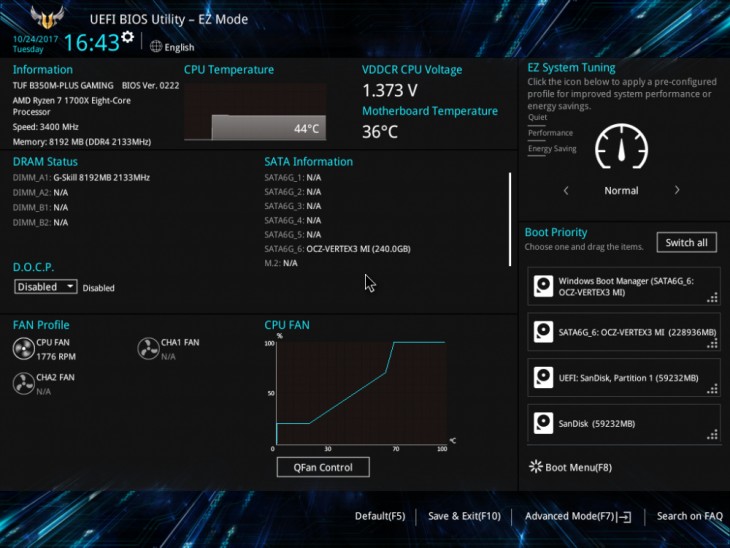Click Save & Exit(F10)
The width and height of the screenshot is (730, 548).
pyautogui.click(x=464, y=516)
